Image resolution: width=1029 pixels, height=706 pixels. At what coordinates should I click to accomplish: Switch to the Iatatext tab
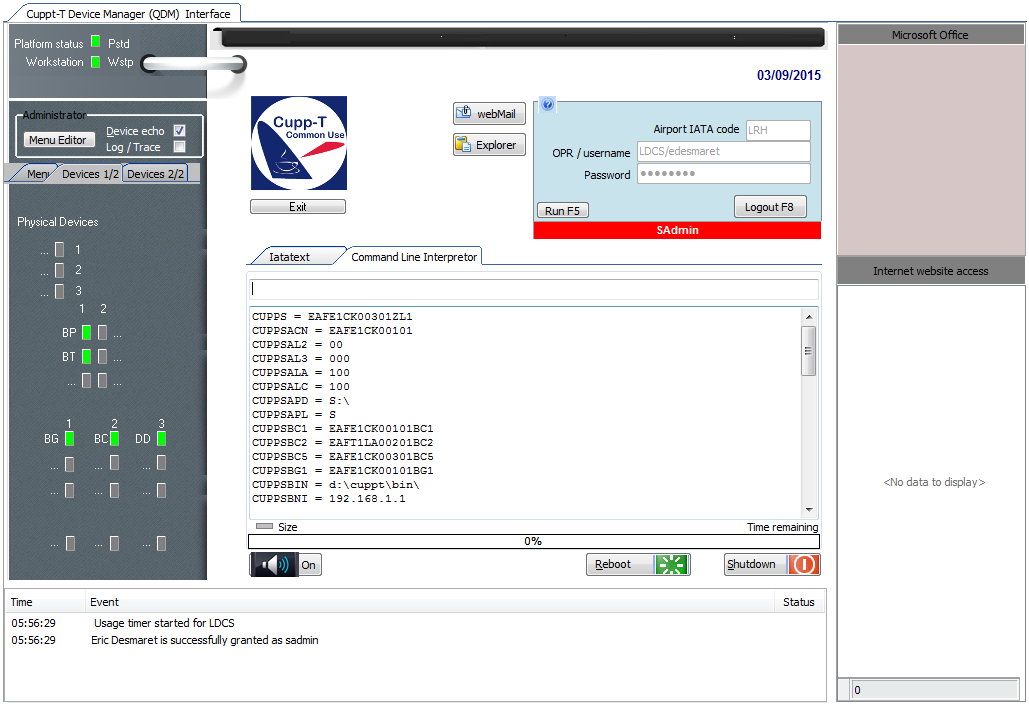pyautogui.click(x=289, y=257)
